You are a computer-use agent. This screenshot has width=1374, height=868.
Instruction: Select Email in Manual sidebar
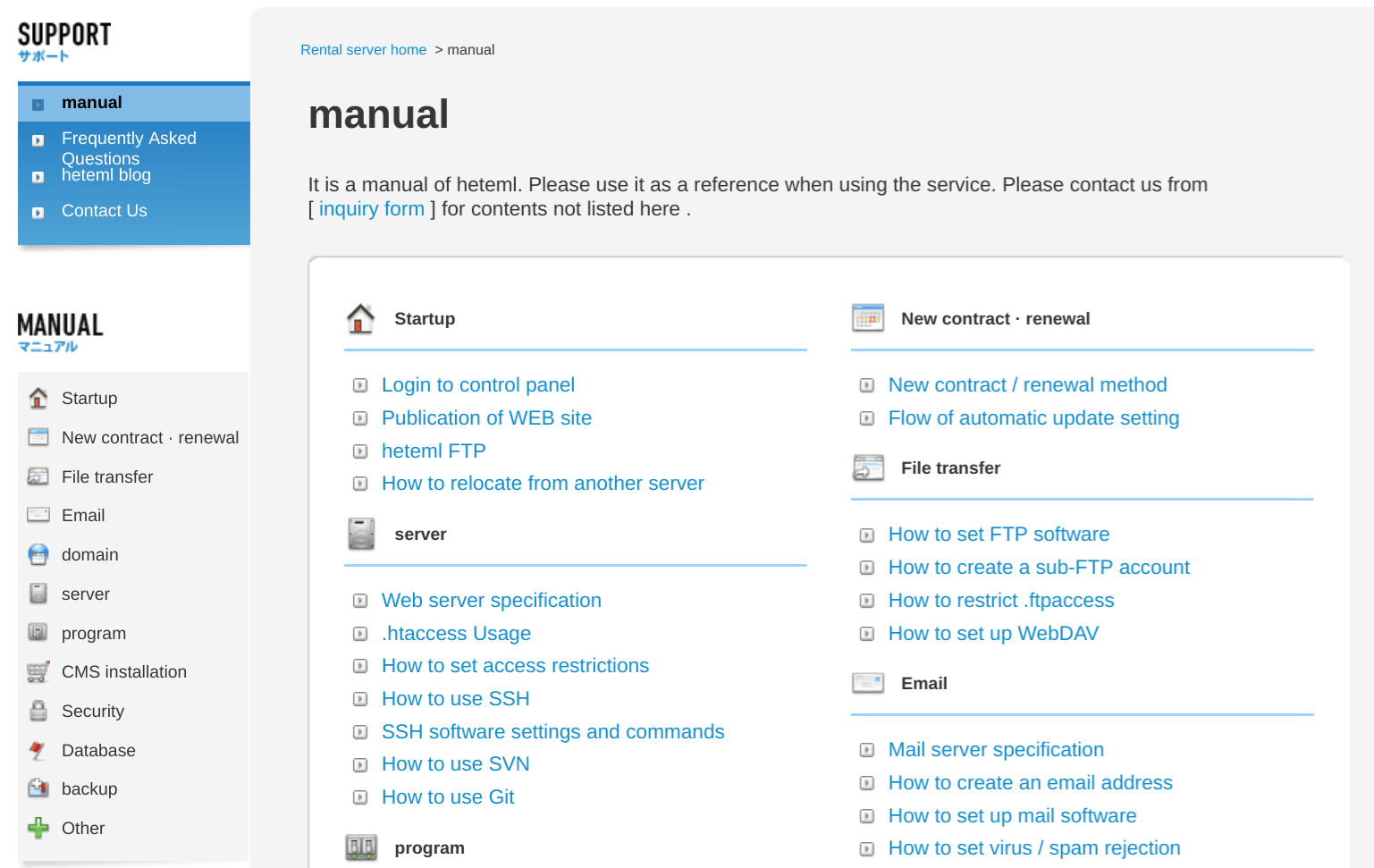coord(83,515)
